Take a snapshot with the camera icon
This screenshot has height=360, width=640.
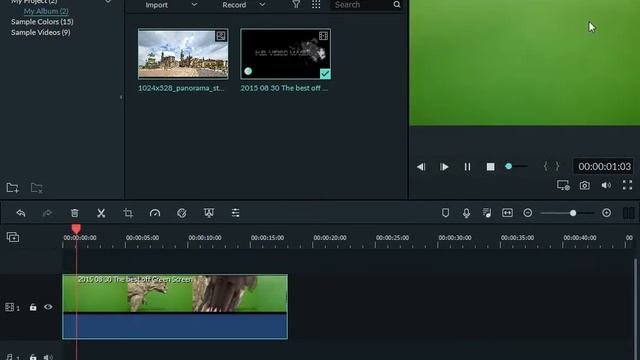tap(584, 185)
